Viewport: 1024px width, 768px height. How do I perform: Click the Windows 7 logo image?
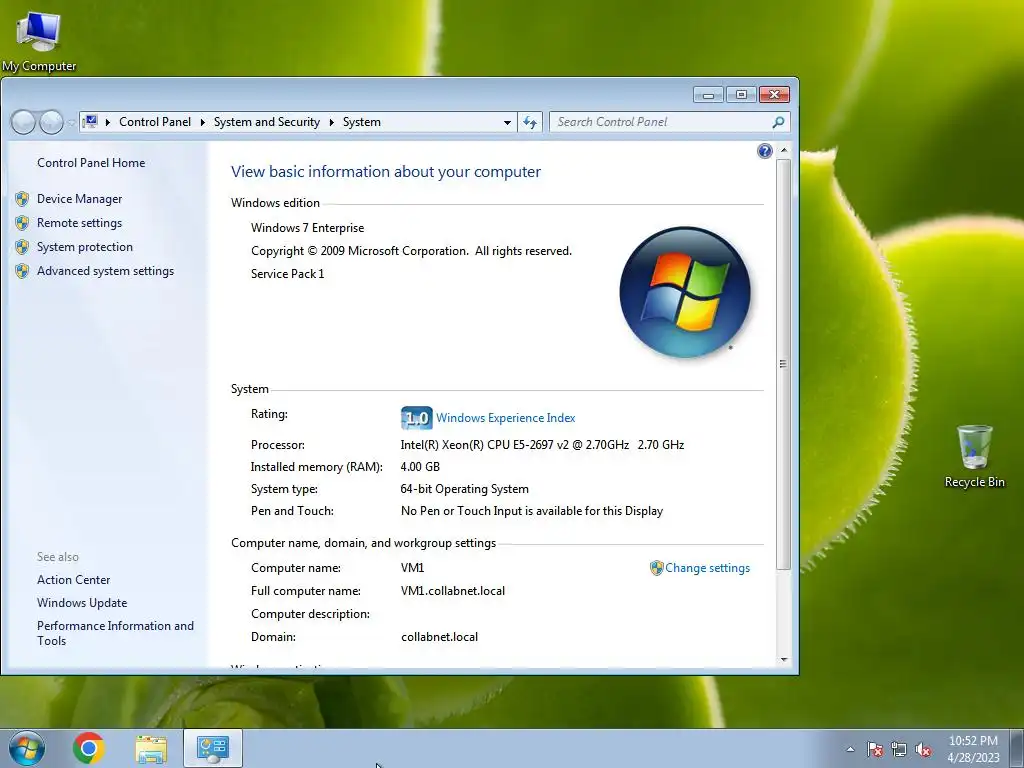click(684, 292)
